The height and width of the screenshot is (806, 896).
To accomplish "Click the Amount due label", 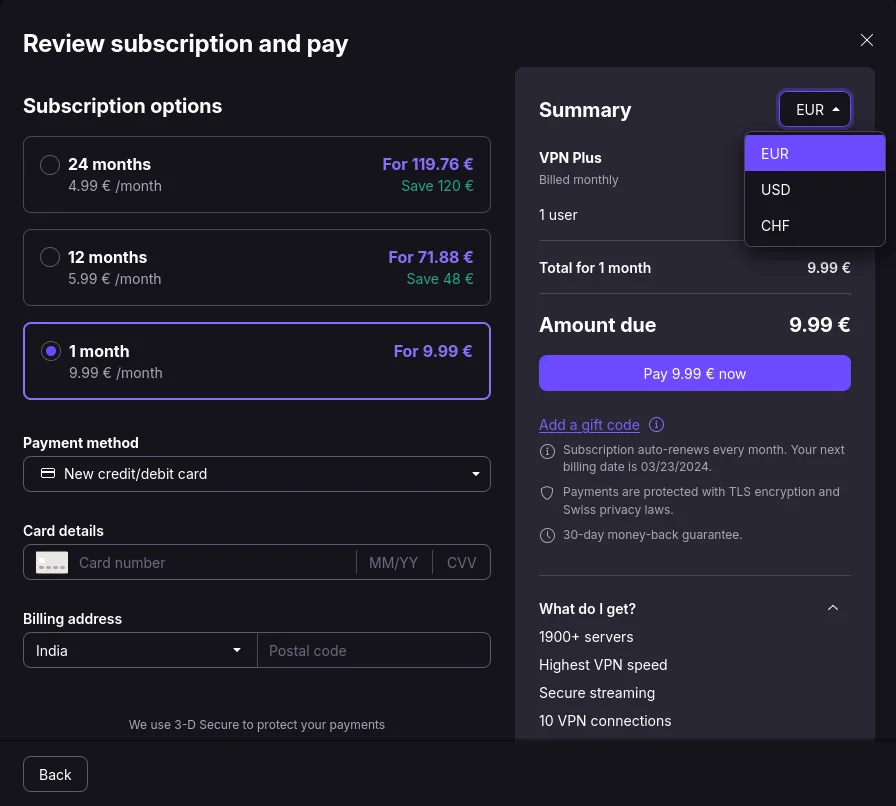I will click(598, 325).
